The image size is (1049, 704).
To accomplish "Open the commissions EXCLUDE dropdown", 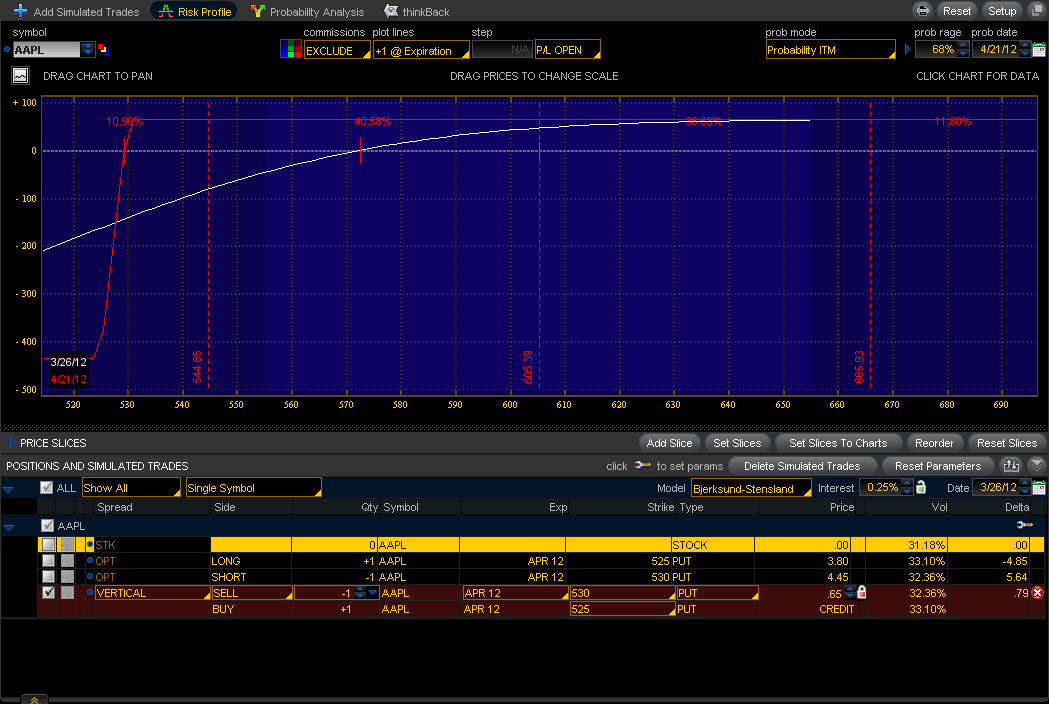I will click(337, 50).
